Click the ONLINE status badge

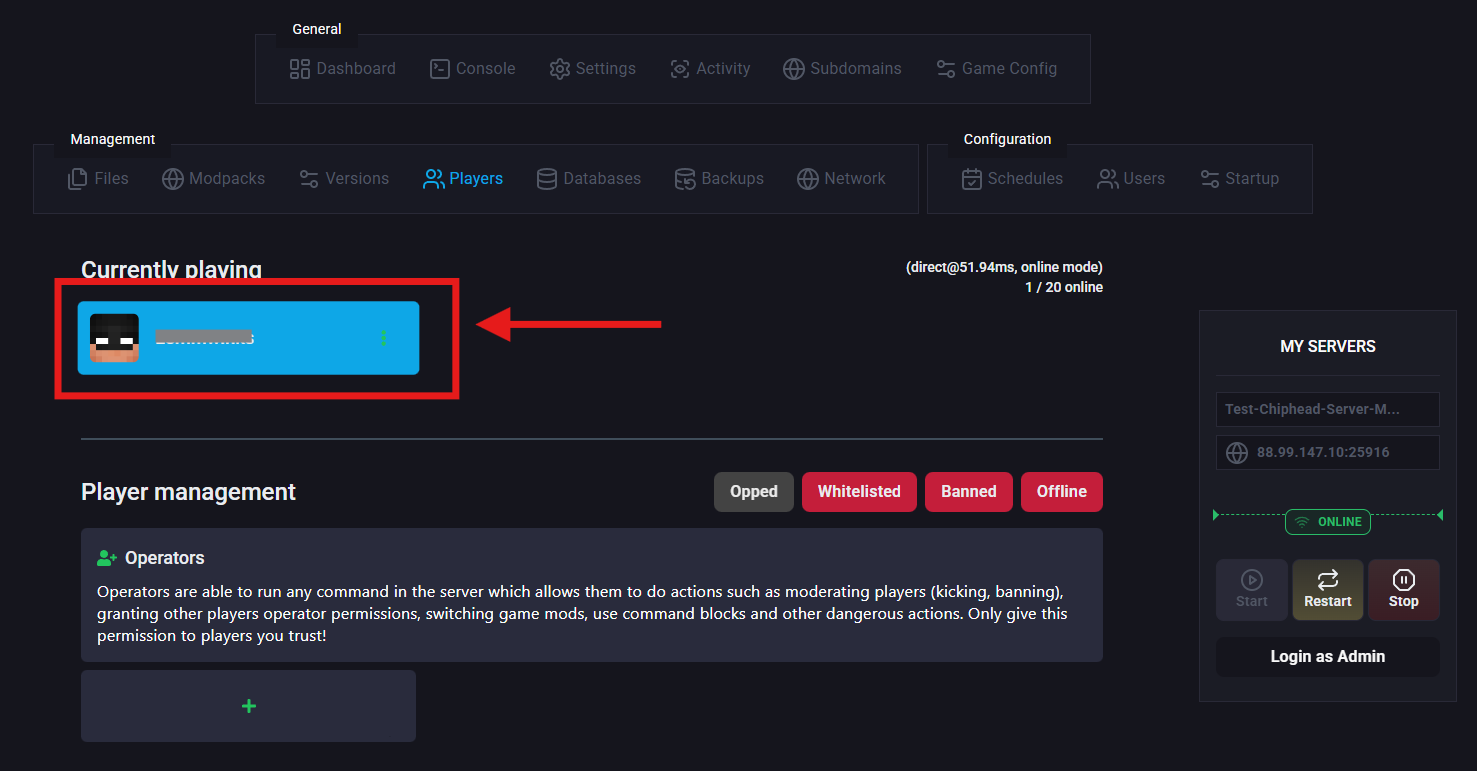pos(1328,522)
